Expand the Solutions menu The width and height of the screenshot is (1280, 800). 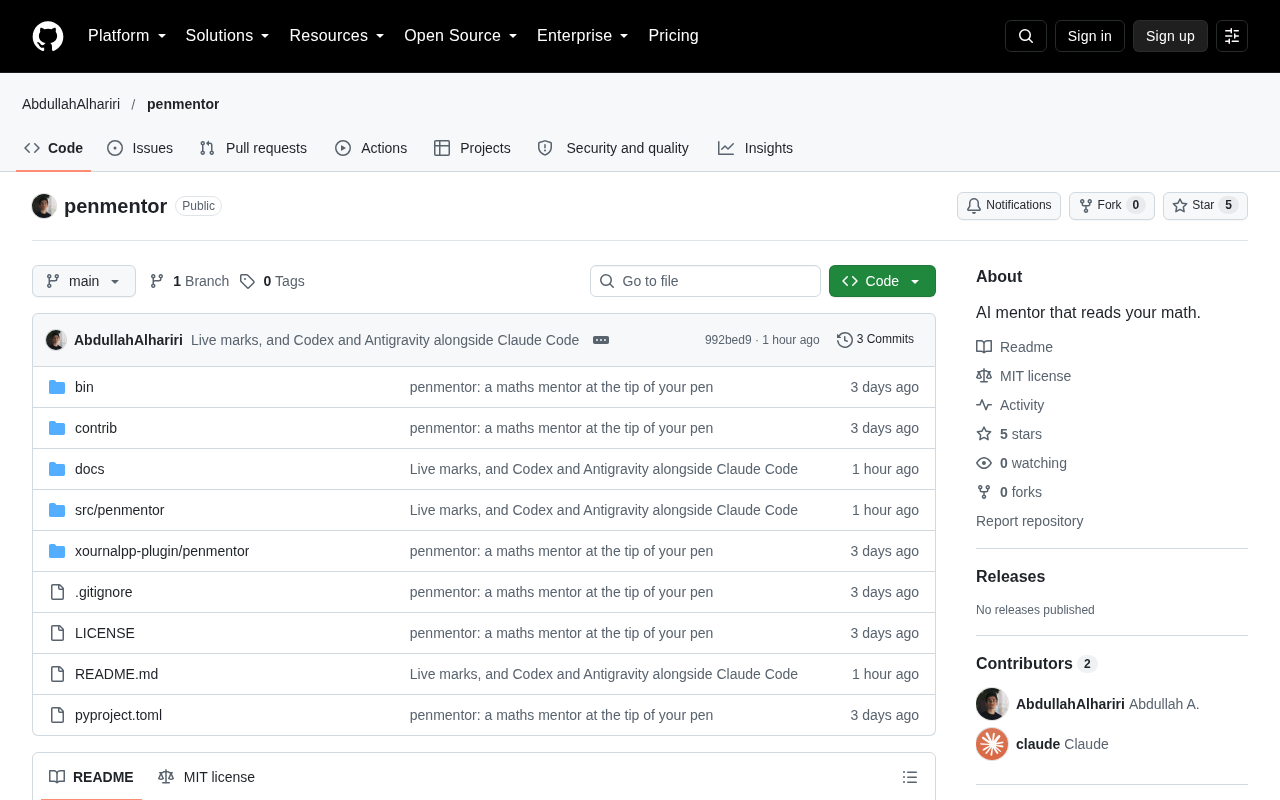(x=228, y=36)
